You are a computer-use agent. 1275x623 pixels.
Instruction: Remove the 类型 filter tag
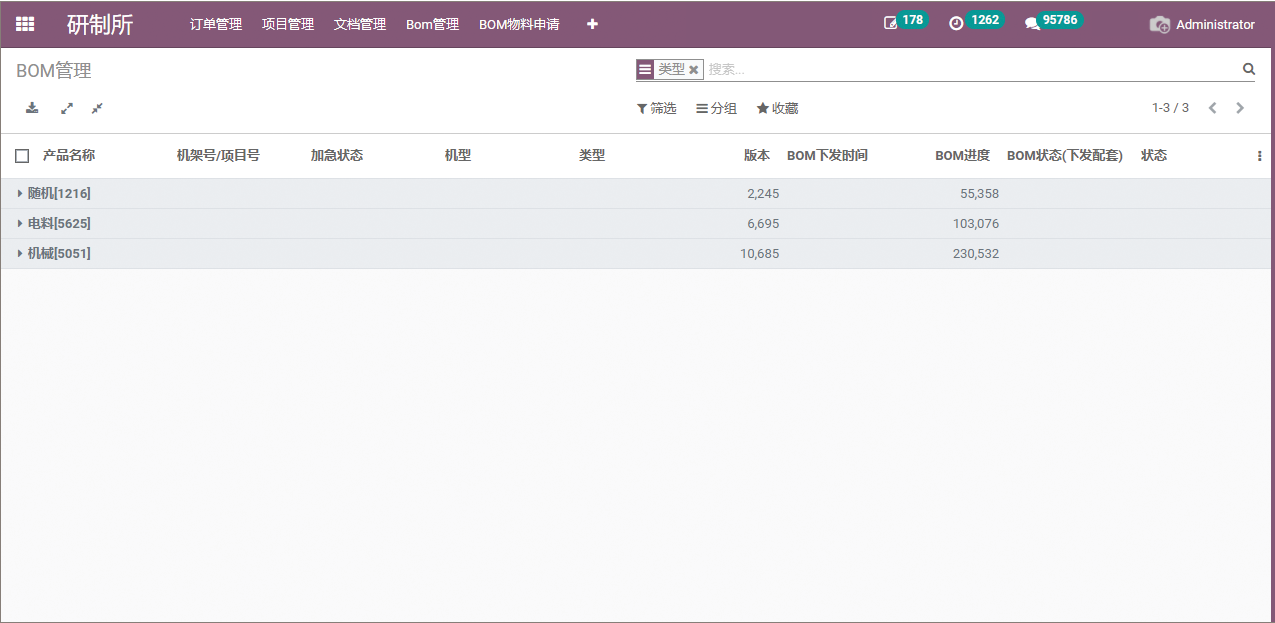click(693, 70)
